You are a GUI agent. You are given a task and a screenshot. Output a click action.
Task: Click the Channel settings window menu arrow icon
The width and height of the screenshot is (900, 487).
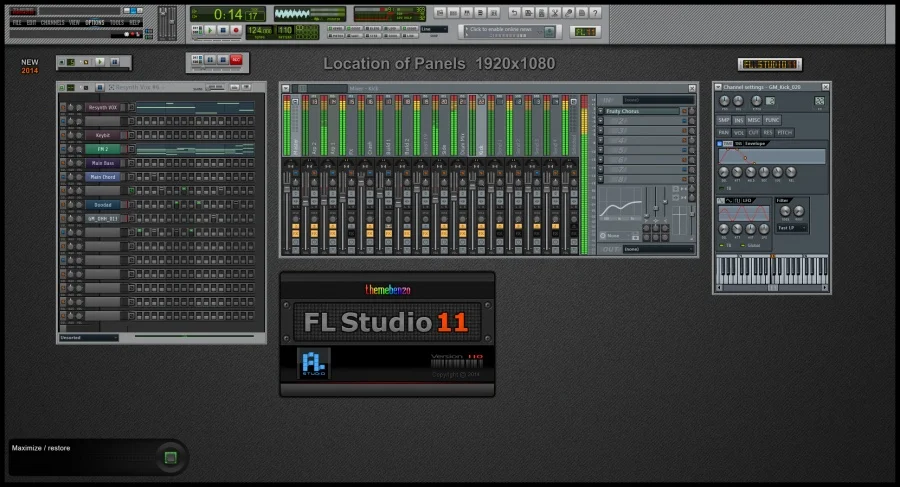point(718,87)
